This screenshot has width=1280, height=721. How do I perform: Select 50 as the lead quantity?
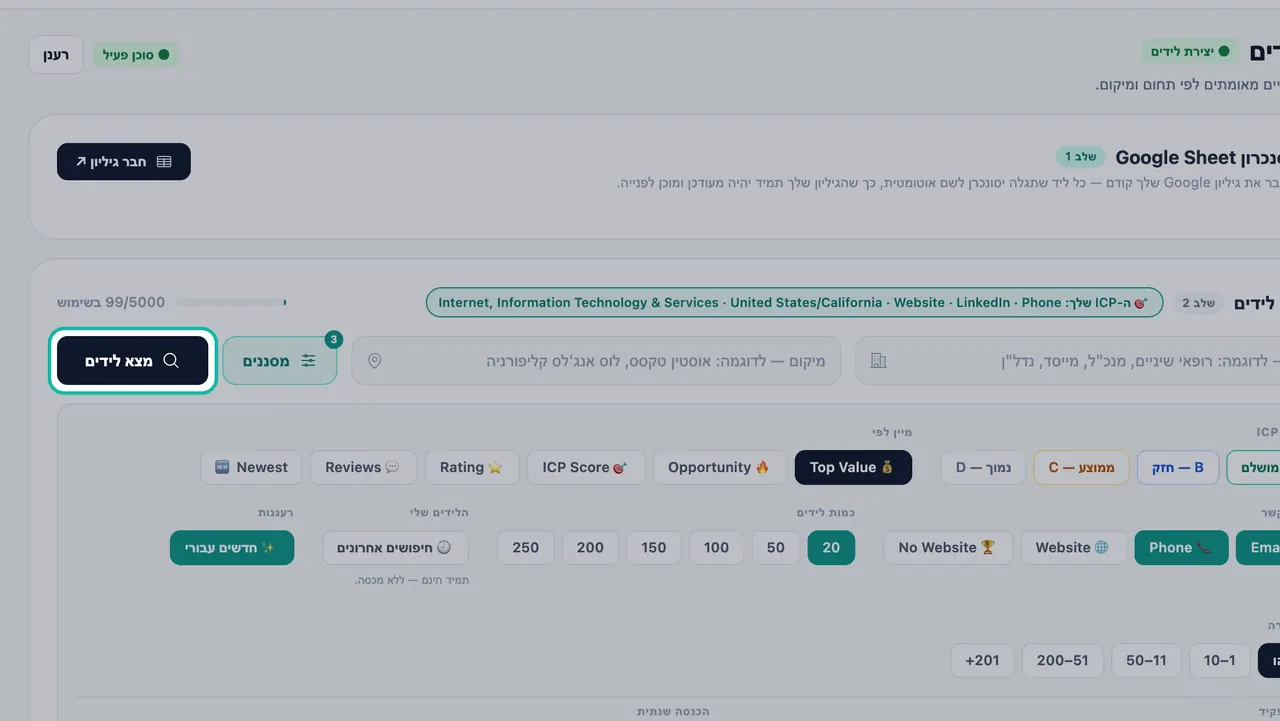(776, 548)
